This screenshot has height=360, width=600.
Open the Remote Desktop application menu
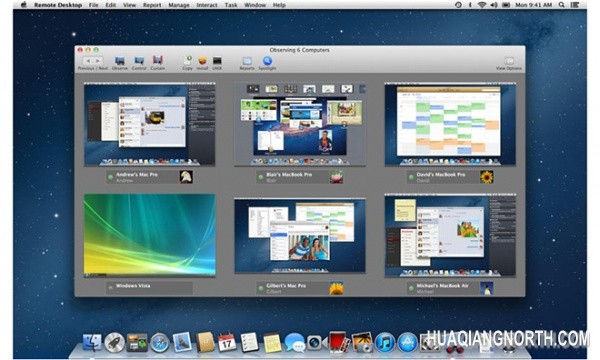click(x=58, y=5)
